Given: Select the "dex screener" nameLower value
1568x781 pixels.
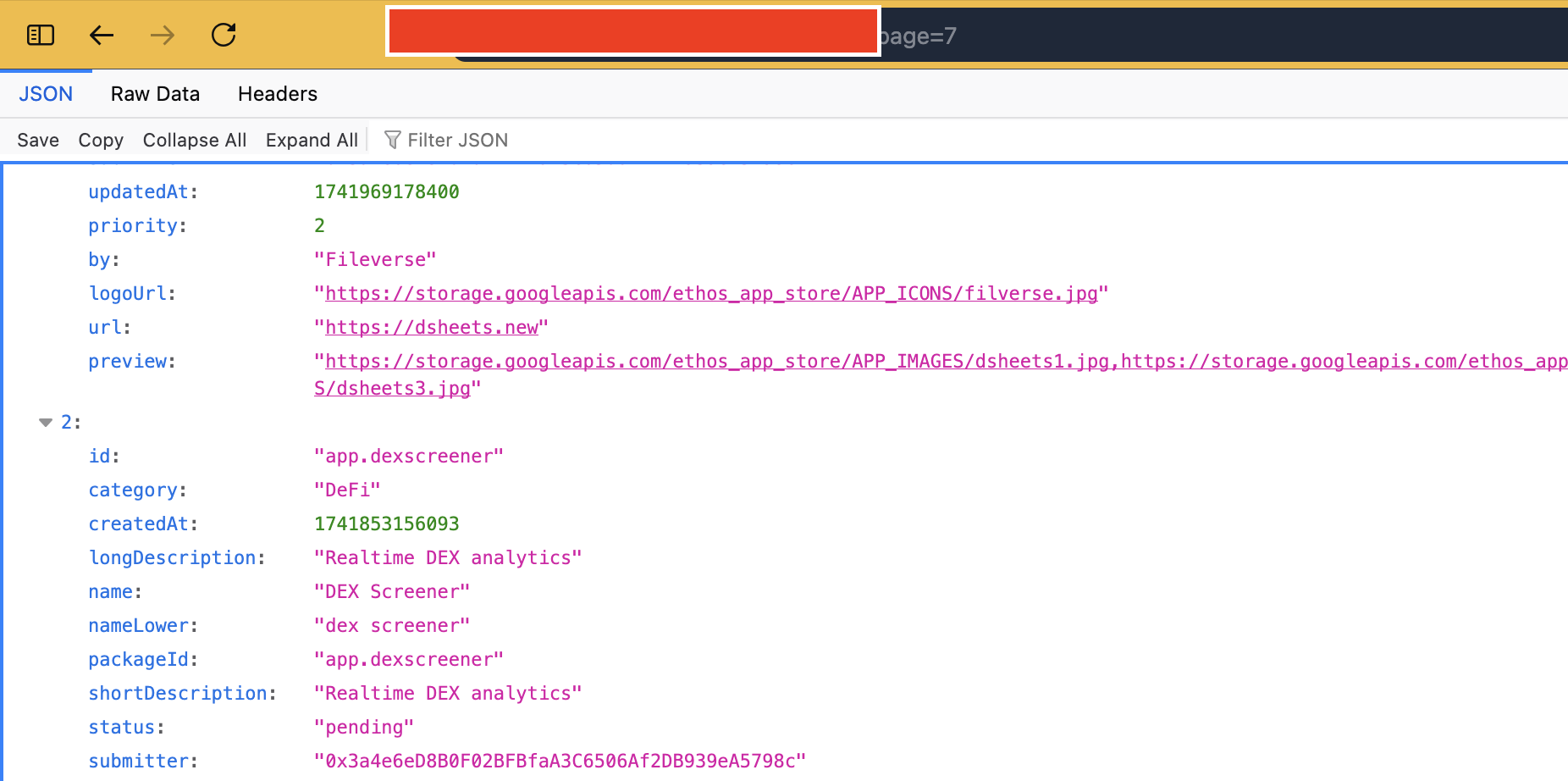Looking at the screenshot, I should click(x=392, y=625).
